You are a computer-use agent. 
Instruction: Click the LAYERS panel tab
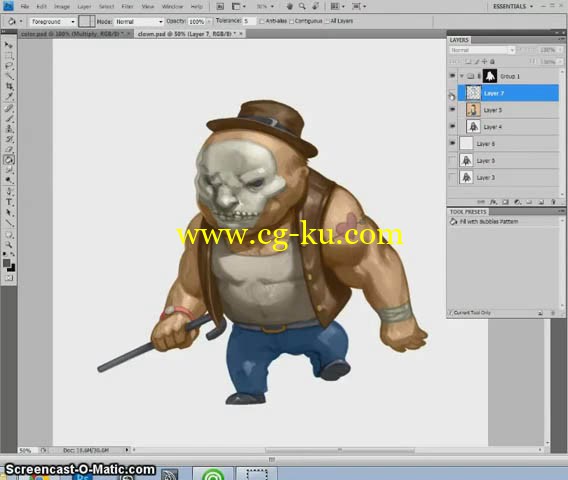pos(459,40)
